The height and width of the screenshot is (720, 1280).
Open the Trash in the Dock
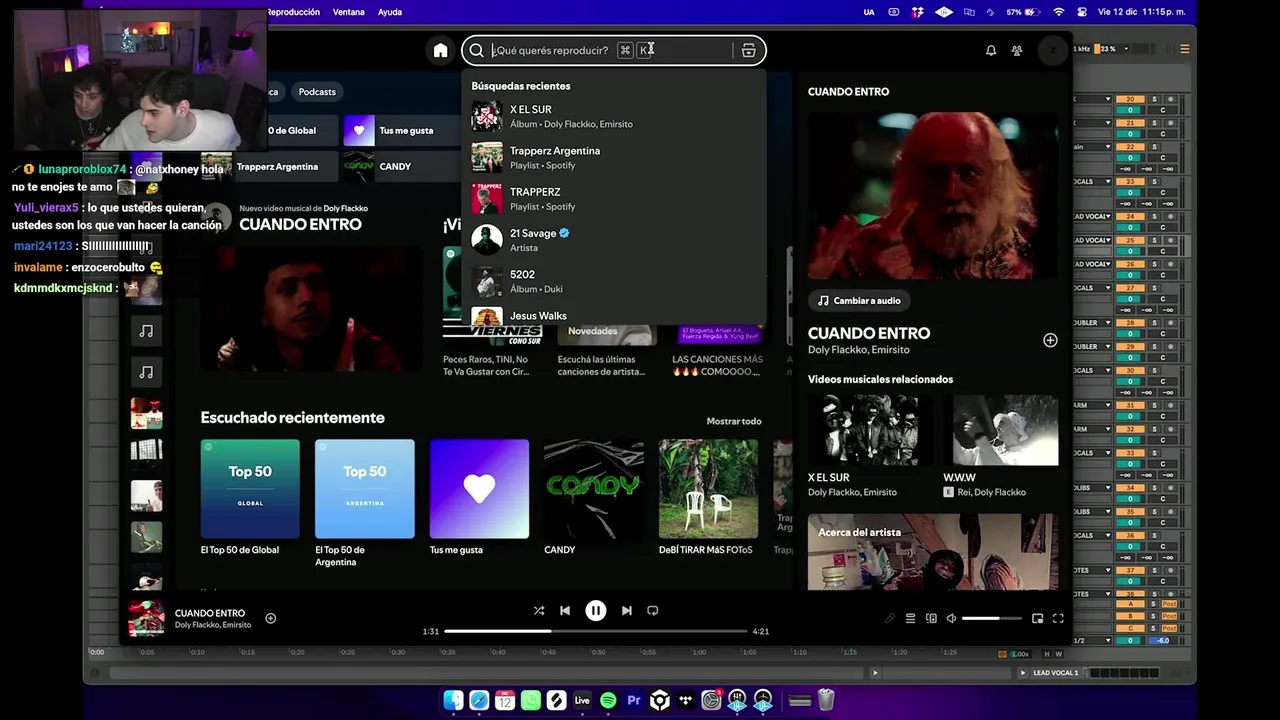(x=826, y=700)
